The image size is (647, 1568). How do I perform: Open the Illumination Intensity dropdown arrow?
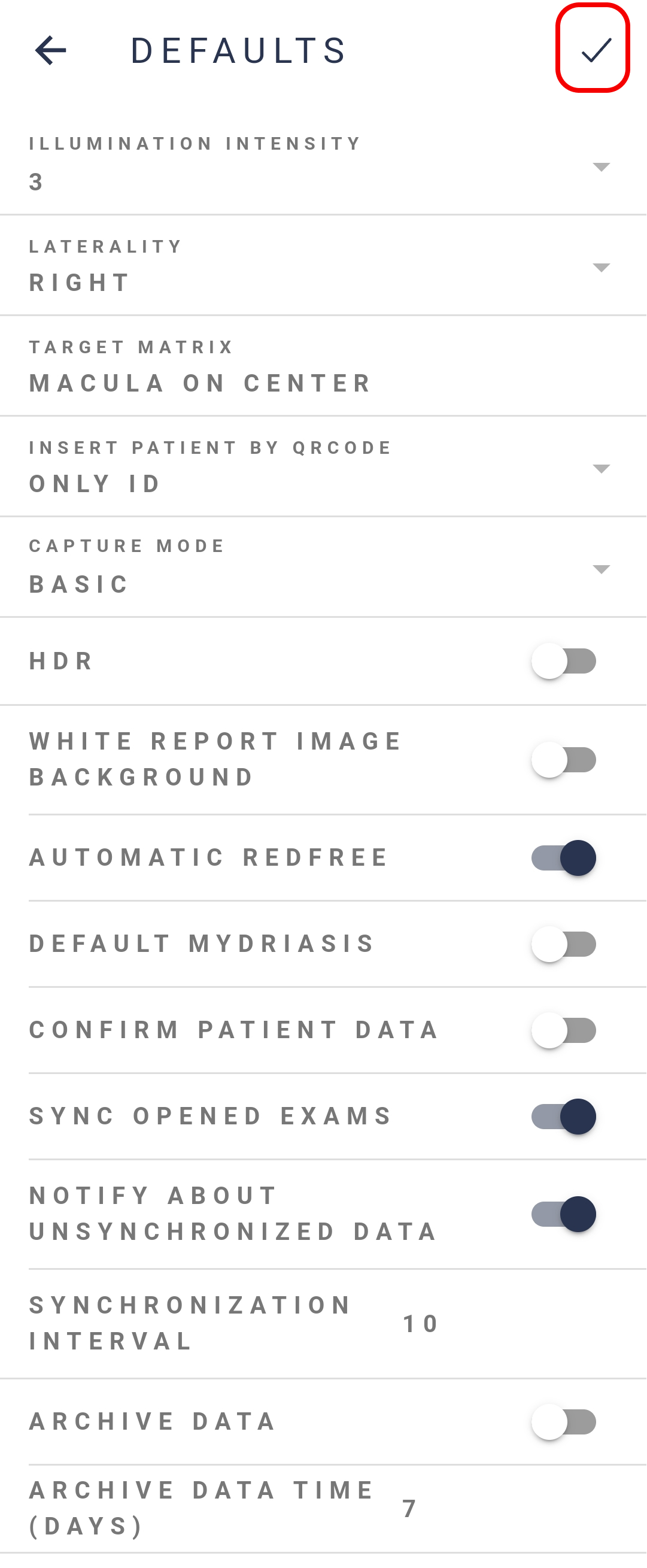tap(601, 167)
